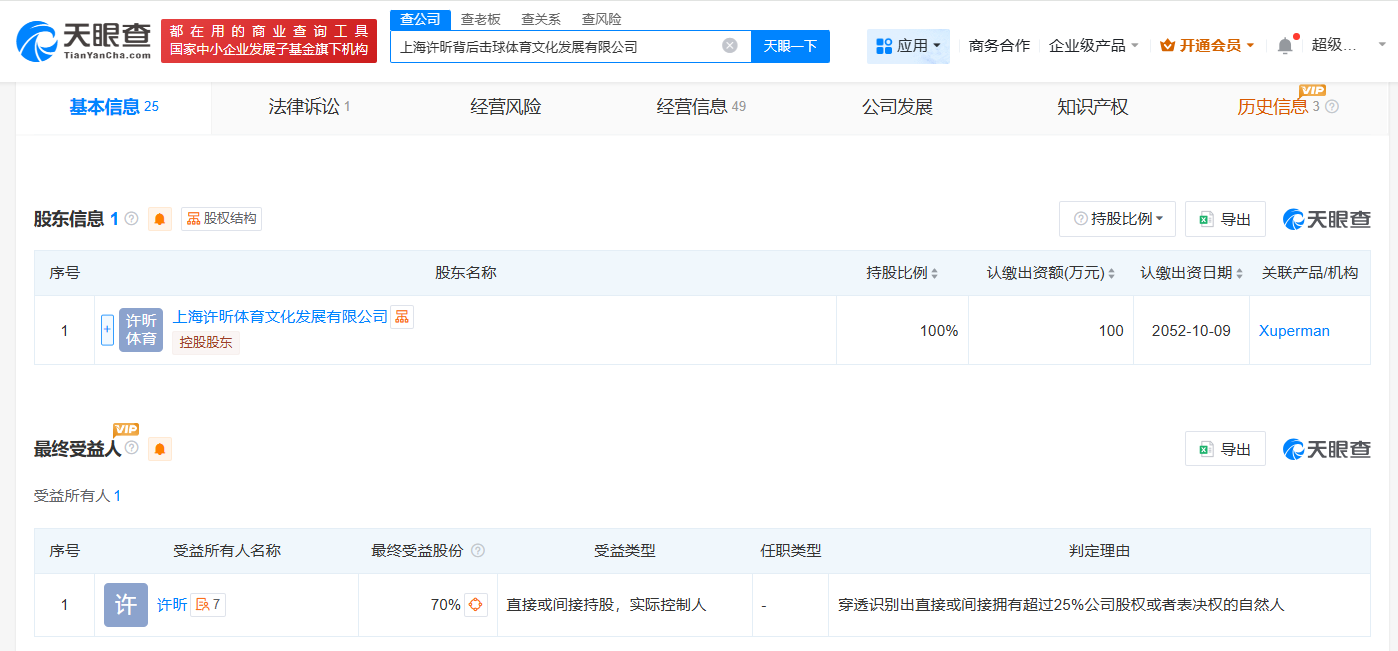Open the 应用 dropdown
The width and height of the screenshot is (1398, 651).
[x=907, y=45]
